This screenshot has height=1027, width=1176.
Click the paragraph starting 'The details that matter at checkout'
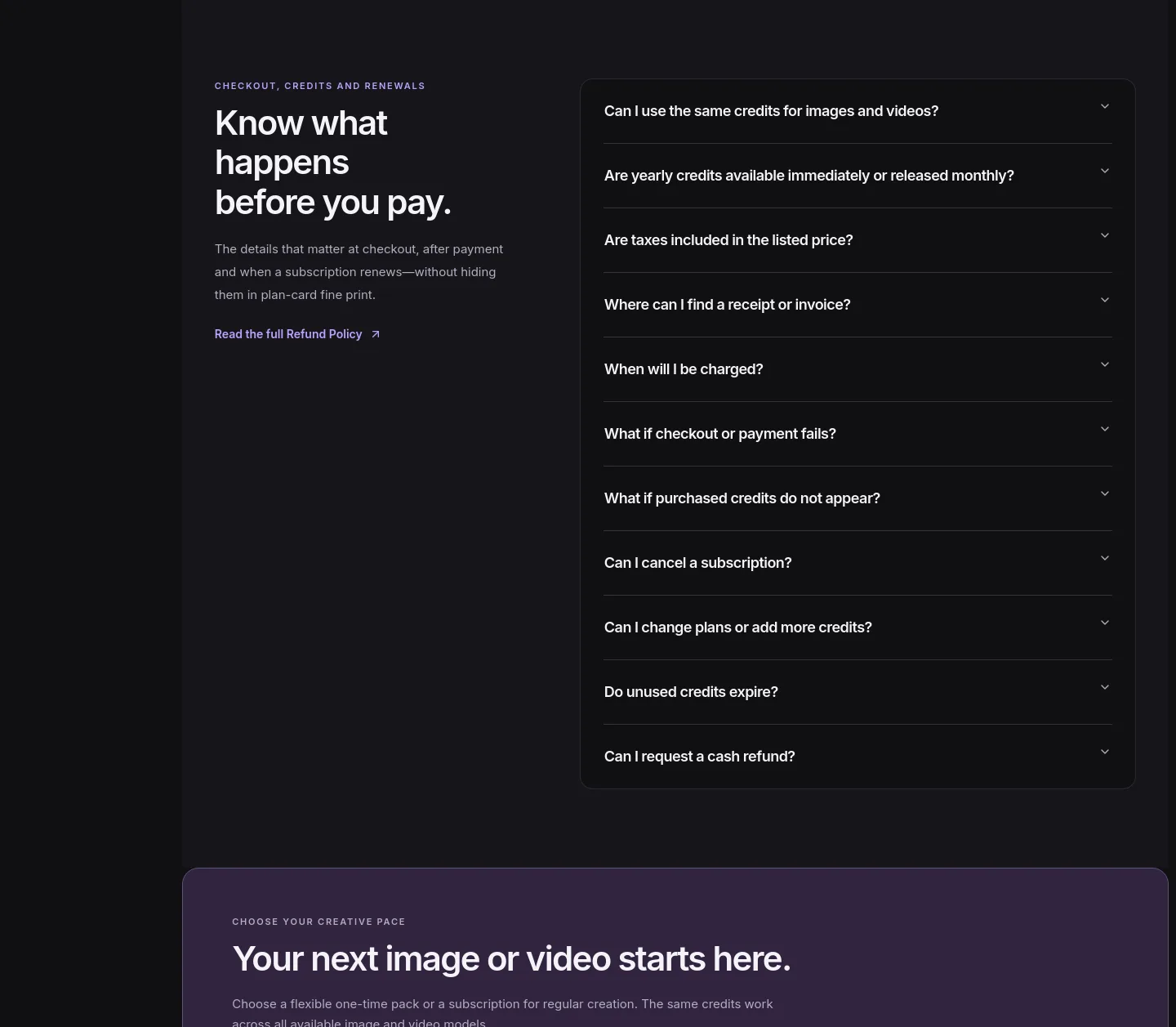point(359,272)
